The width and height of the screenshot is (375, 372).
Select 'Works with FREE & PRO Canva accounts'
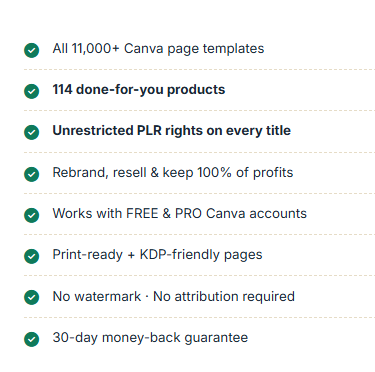point(180,214)
